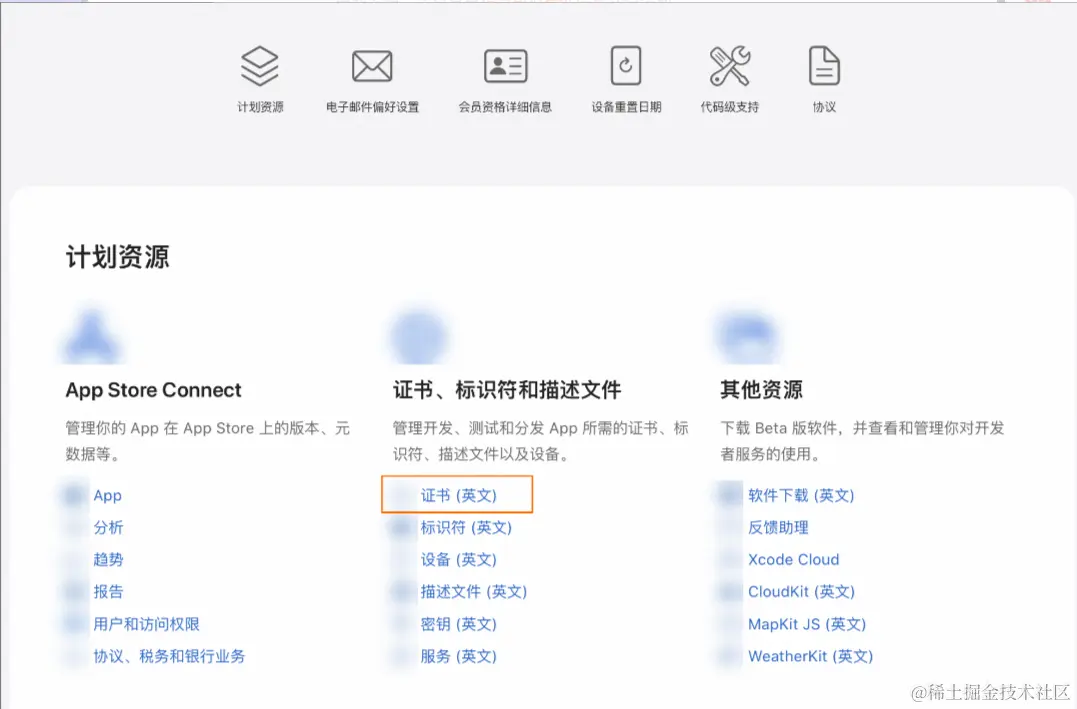
Task: Click the App Store Connect heading
Action: (x=154, y=390)
